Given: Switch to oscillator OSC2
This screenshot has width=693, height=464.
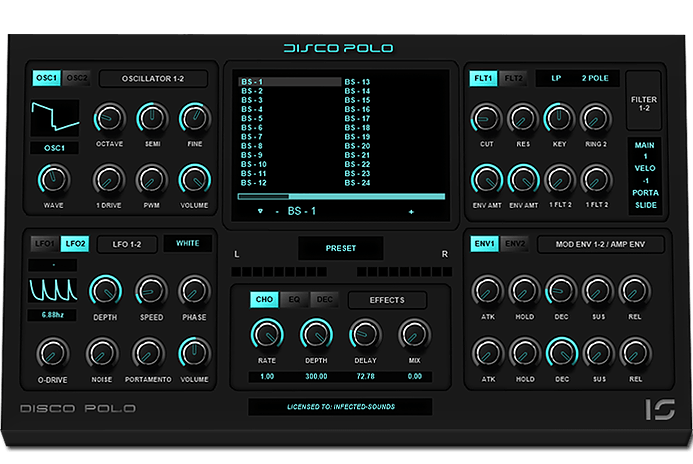Looking at the screenshot, I should coord(78,78).
